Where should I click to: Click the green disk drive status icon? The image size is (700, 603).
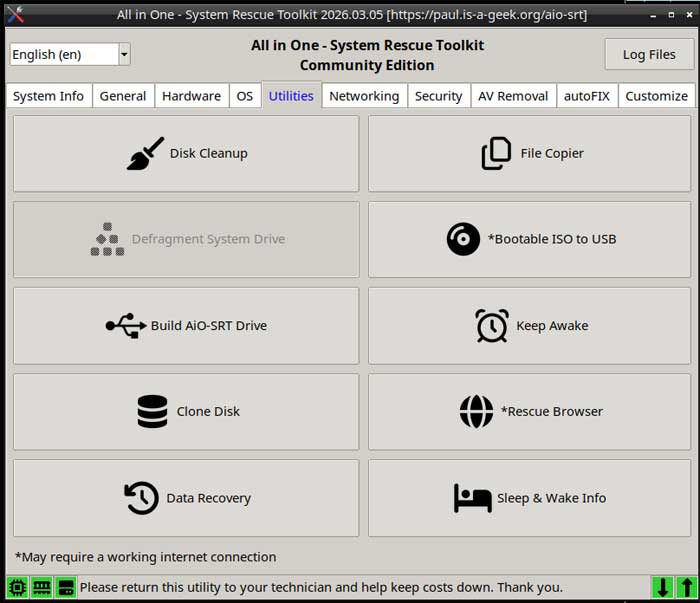point(65,588)
